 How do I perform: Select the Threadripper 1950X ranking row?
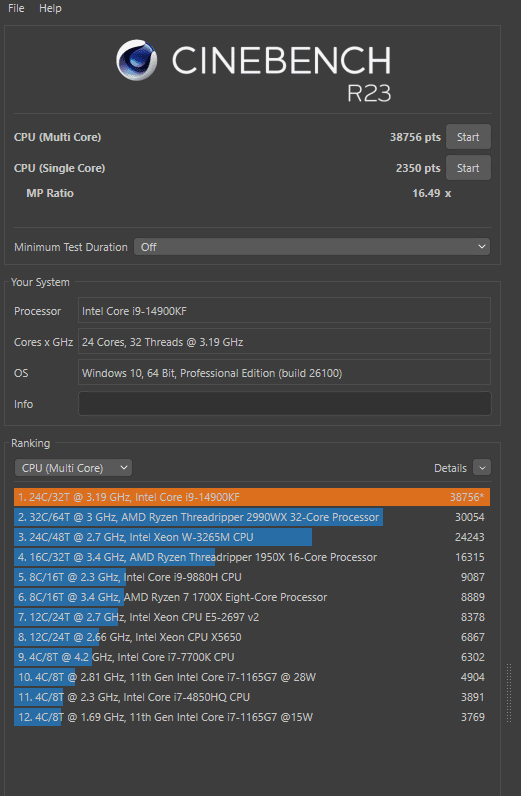pyautogui.click(x=252, y=557)
